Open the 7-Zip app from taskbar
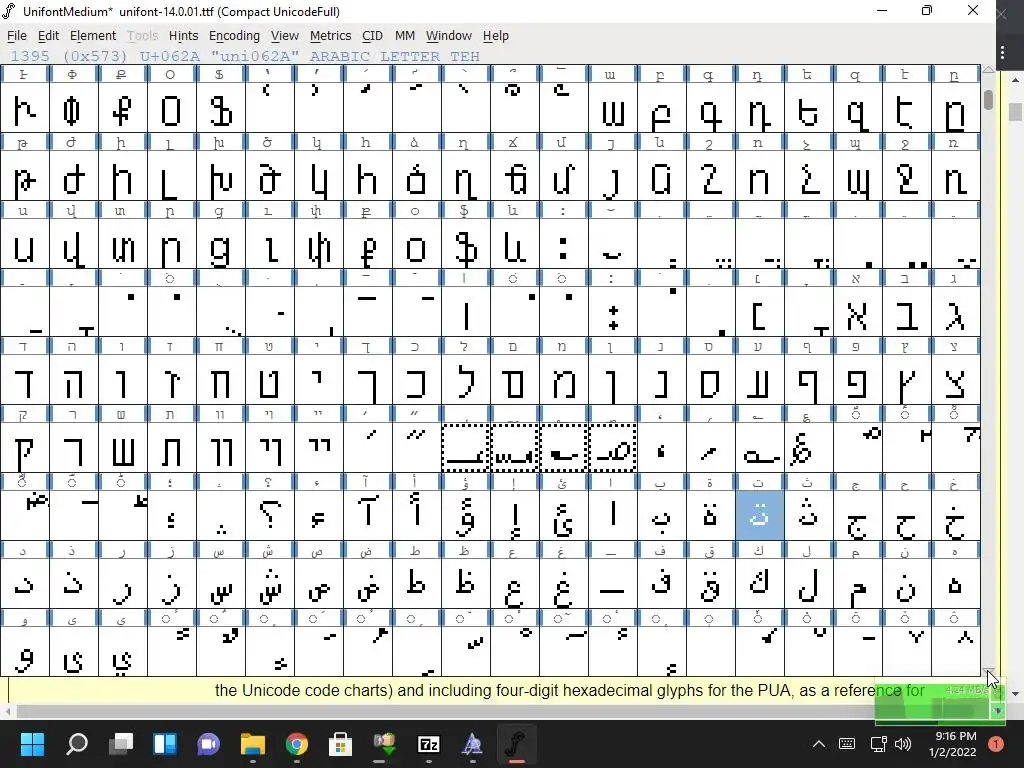 (428, 744)
